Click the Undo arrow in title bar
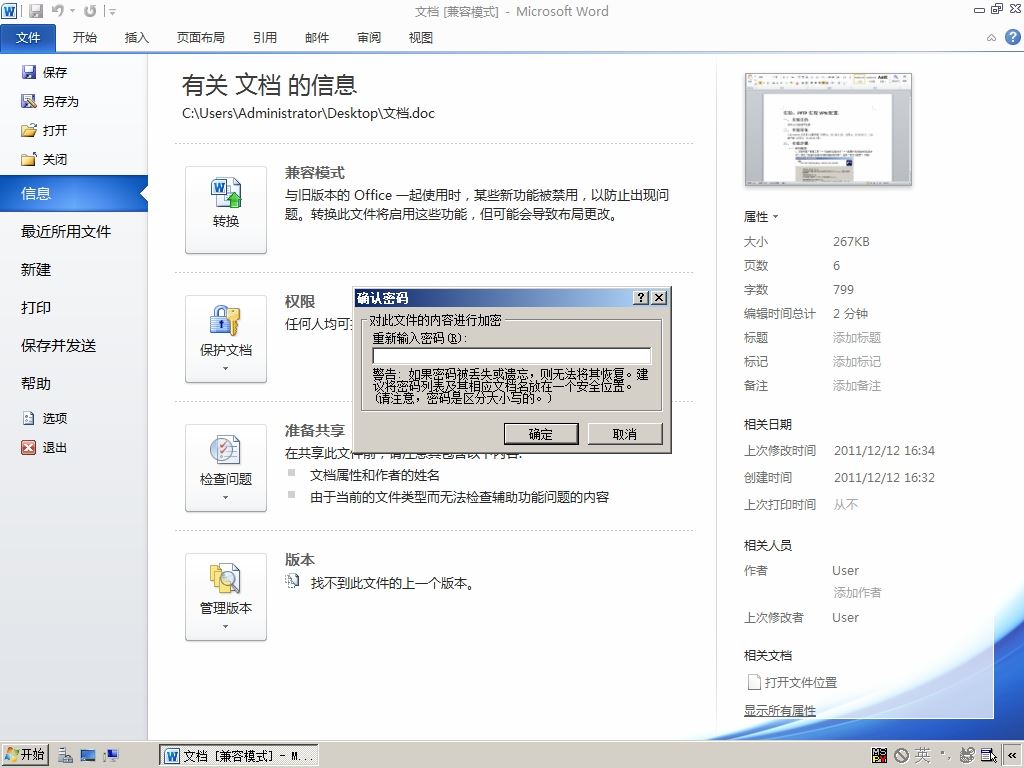Viewport: 1024px width, 768px height. click(58, 10)
